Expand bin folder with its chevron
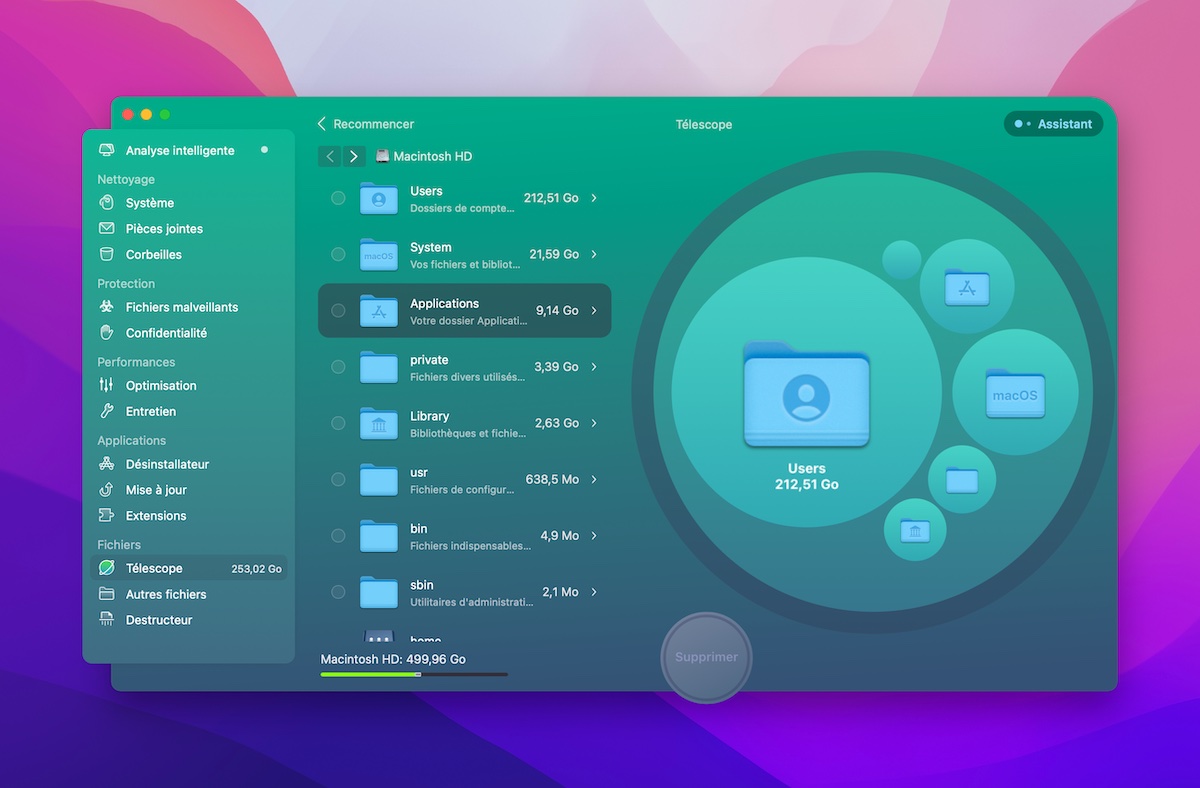 [594, 536]
